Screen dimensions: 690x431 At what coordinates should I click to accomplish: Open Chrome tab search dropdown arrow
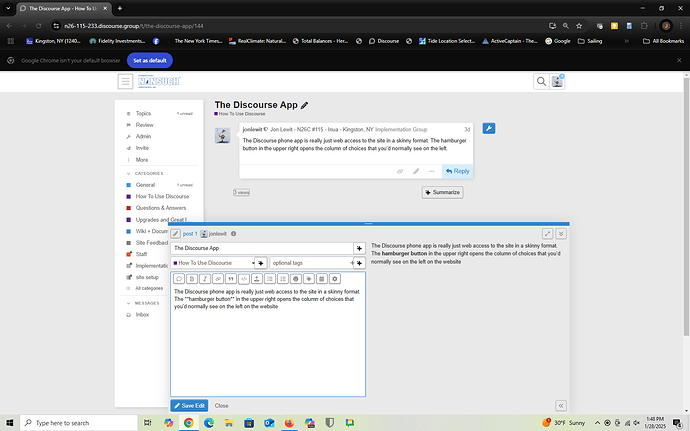(x=8, y=8)
